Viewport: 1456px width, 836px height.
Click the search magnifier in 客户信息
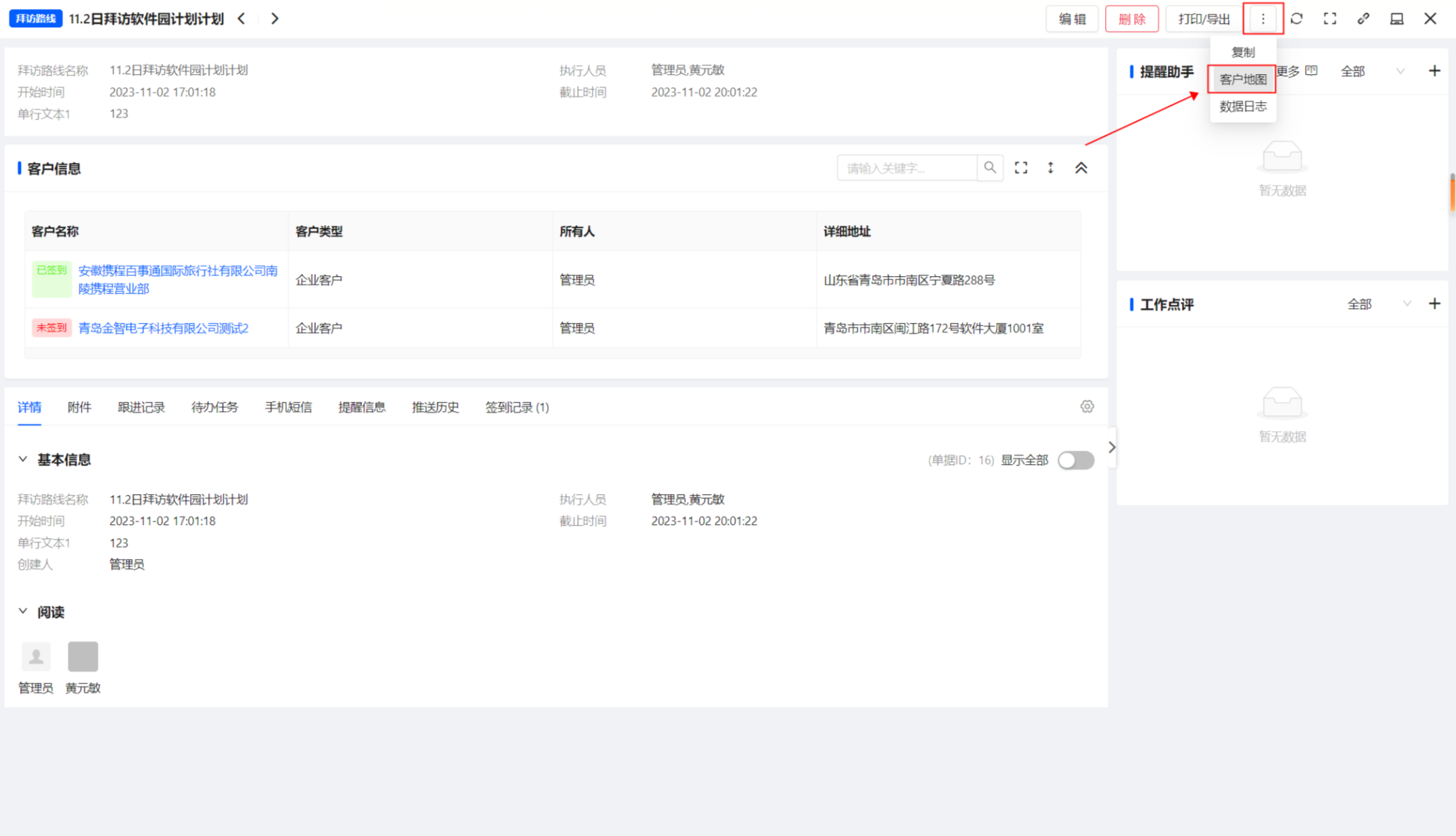tap(990, 168)
